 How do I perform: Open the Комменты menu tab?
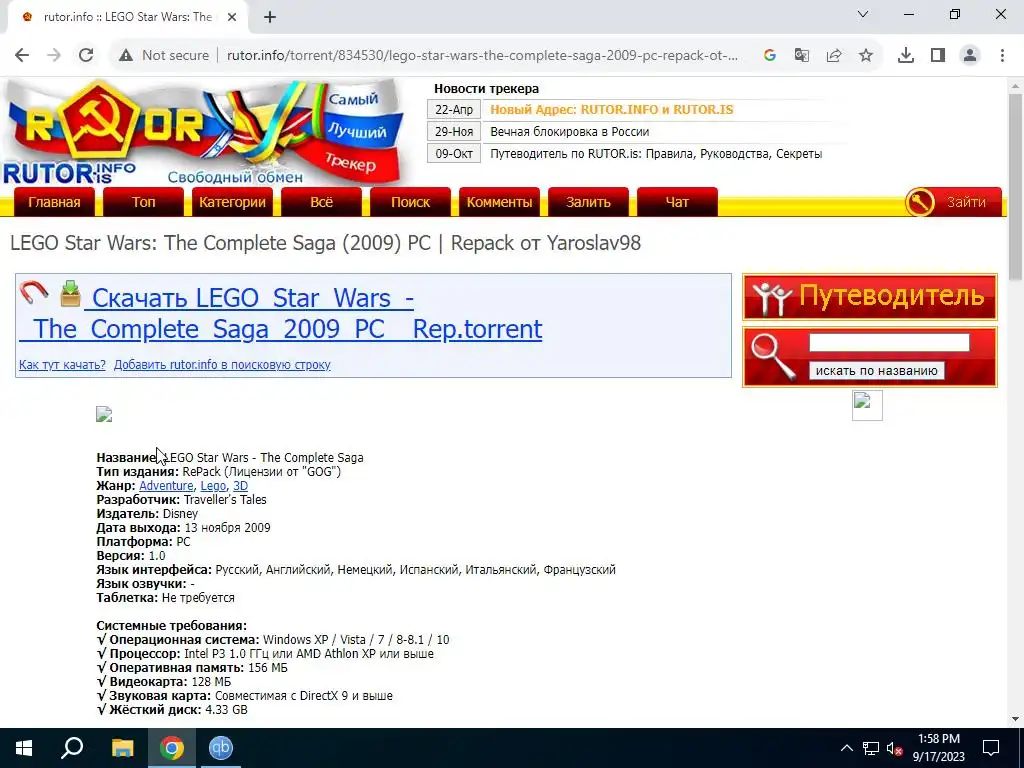[499, 202]
